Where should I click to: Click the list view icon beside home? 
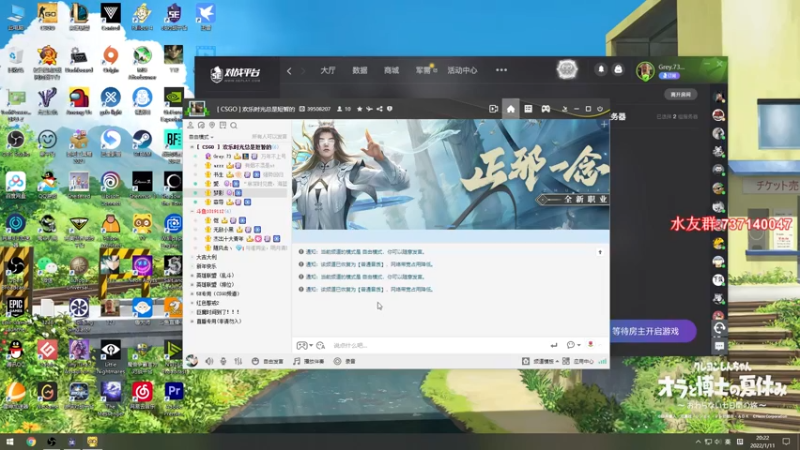coord(528,109)
